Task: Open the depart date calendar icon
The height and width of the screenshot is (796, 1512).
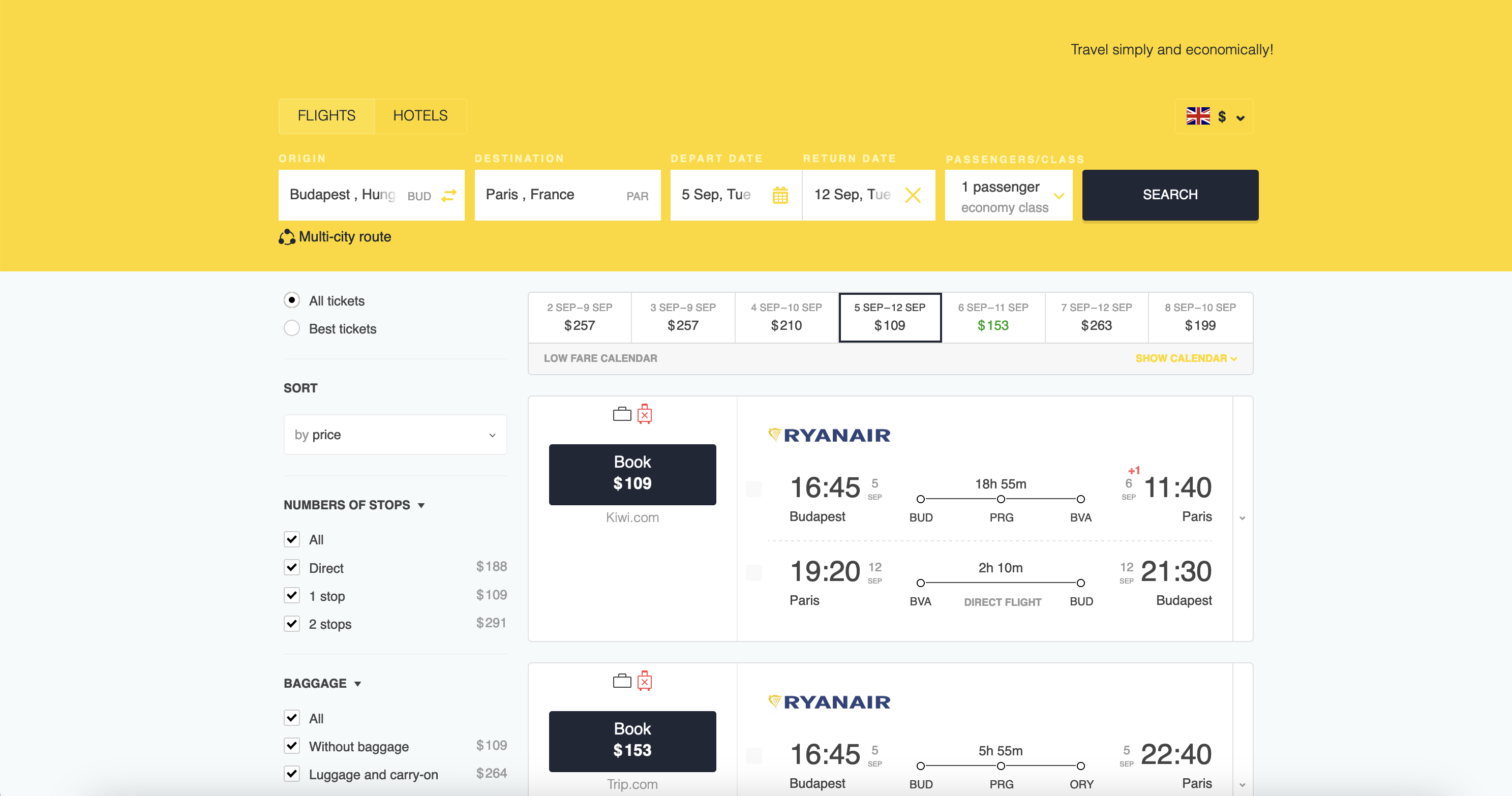Action: pyautogui.click(x=780, y=195)
